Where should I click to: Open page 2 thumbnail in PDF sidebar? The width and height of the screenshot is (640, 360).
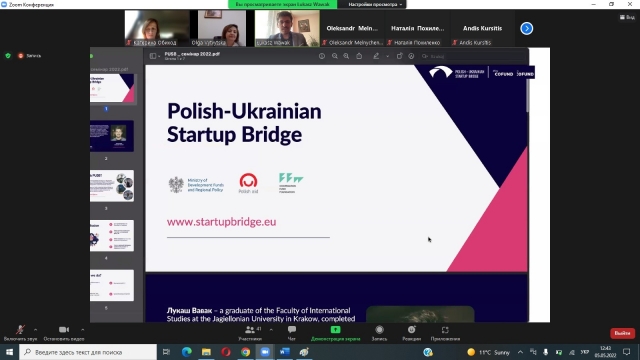pyautogui.click(x=112, y=136)
